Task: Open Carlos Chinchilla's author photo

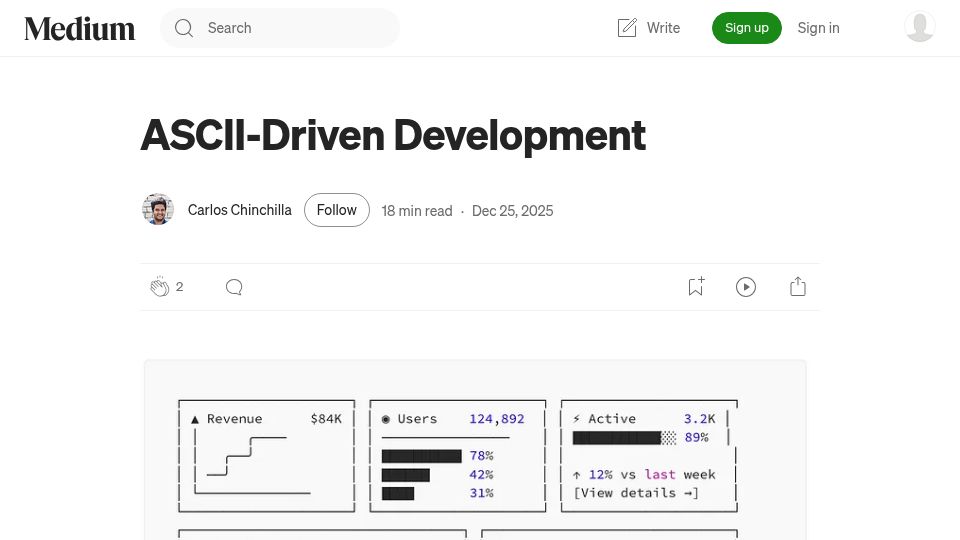Action: tap(158, 209)
